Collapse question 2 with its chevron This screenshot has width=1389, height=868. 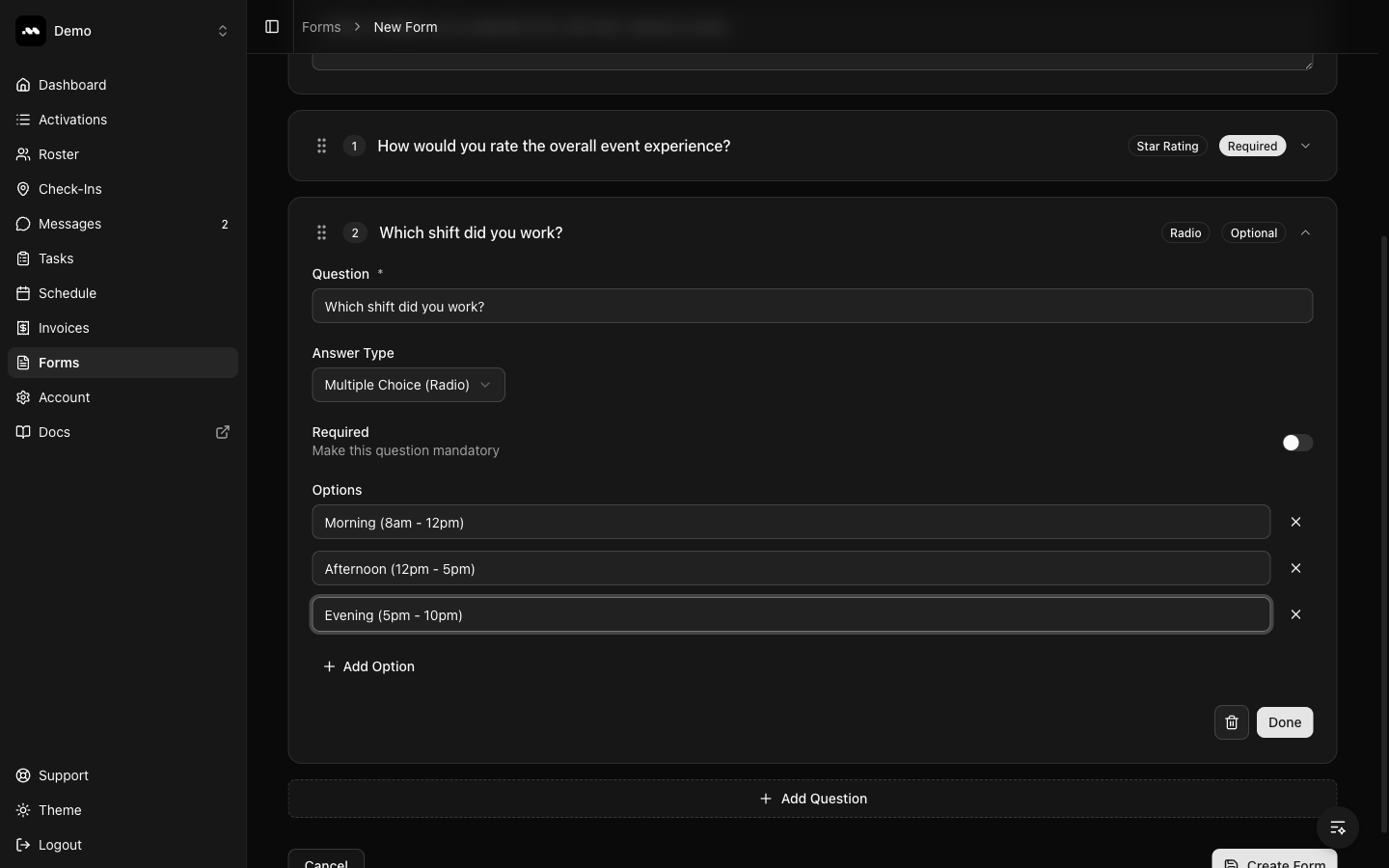pos(1305,232)
